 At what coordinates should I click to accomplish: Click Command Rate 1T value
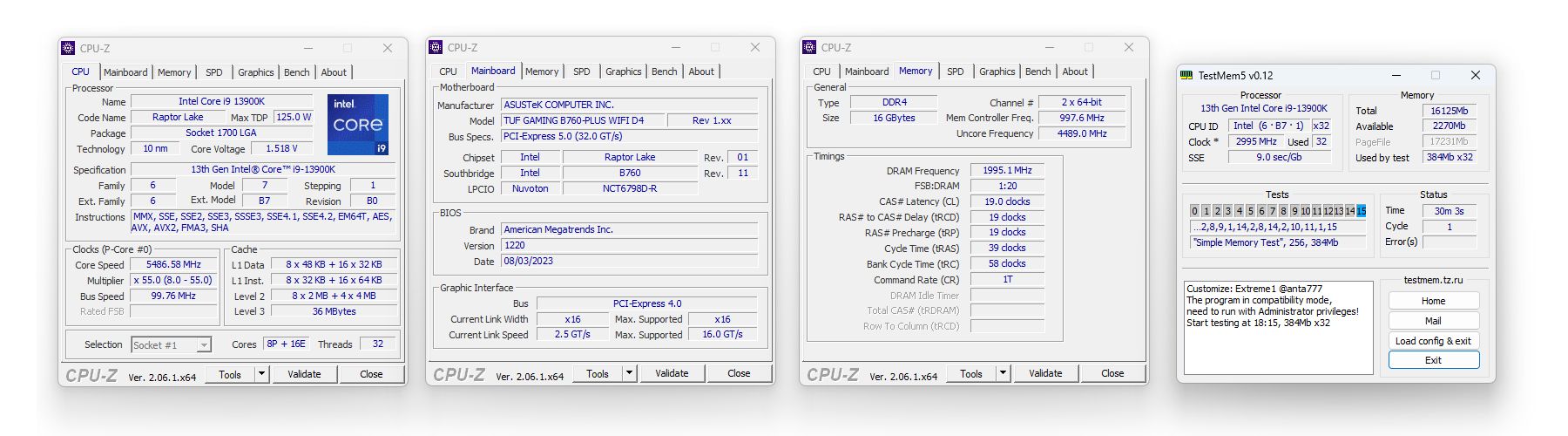point(1007,280)
